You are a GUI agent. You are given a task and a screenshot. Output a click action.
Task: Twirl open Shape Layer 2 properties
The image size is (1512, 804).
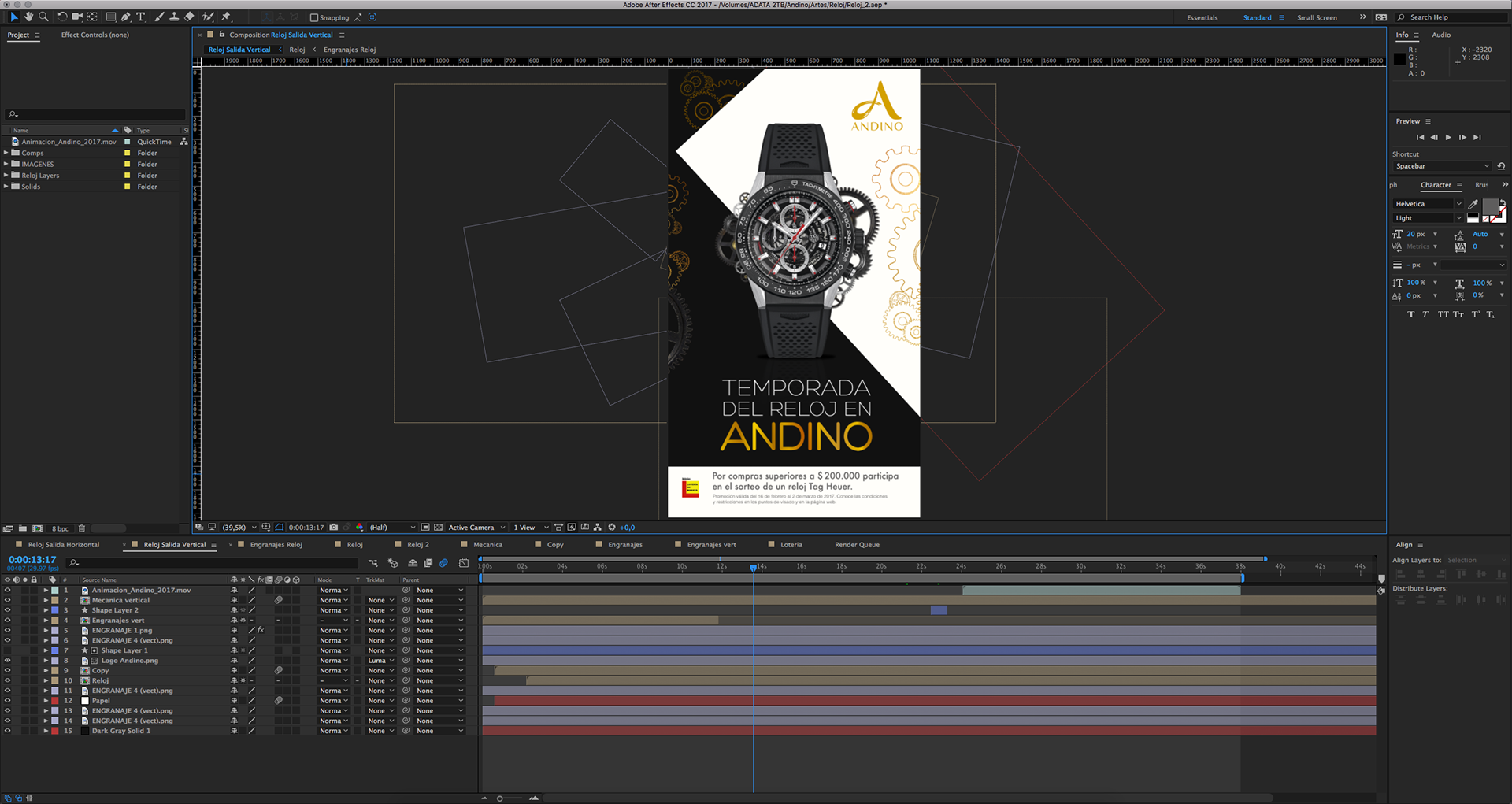coord(46,610)
